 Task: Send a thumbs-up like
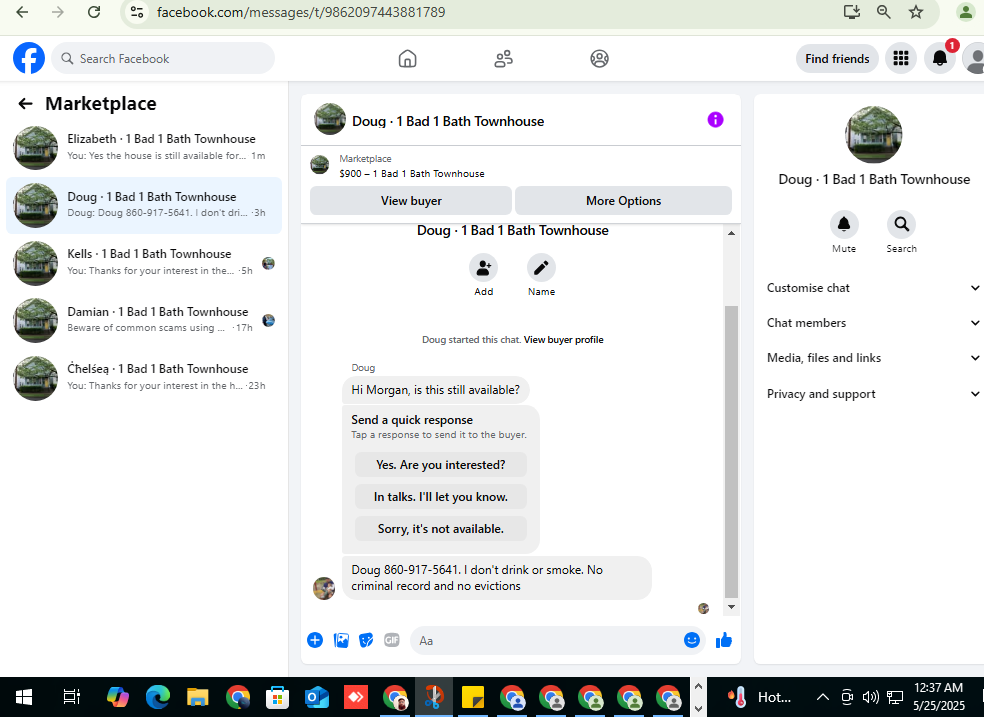click(724, 640)
